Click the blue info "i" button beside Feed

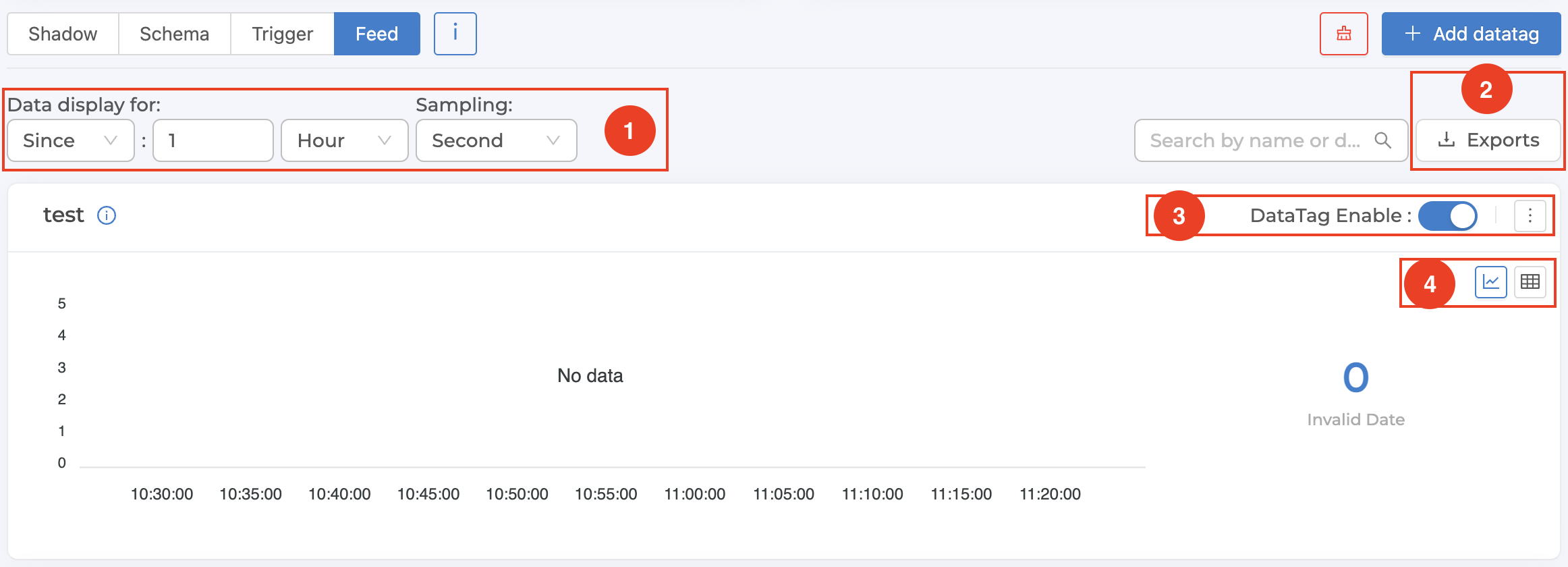pyautogui.click(x=455, y=34)
